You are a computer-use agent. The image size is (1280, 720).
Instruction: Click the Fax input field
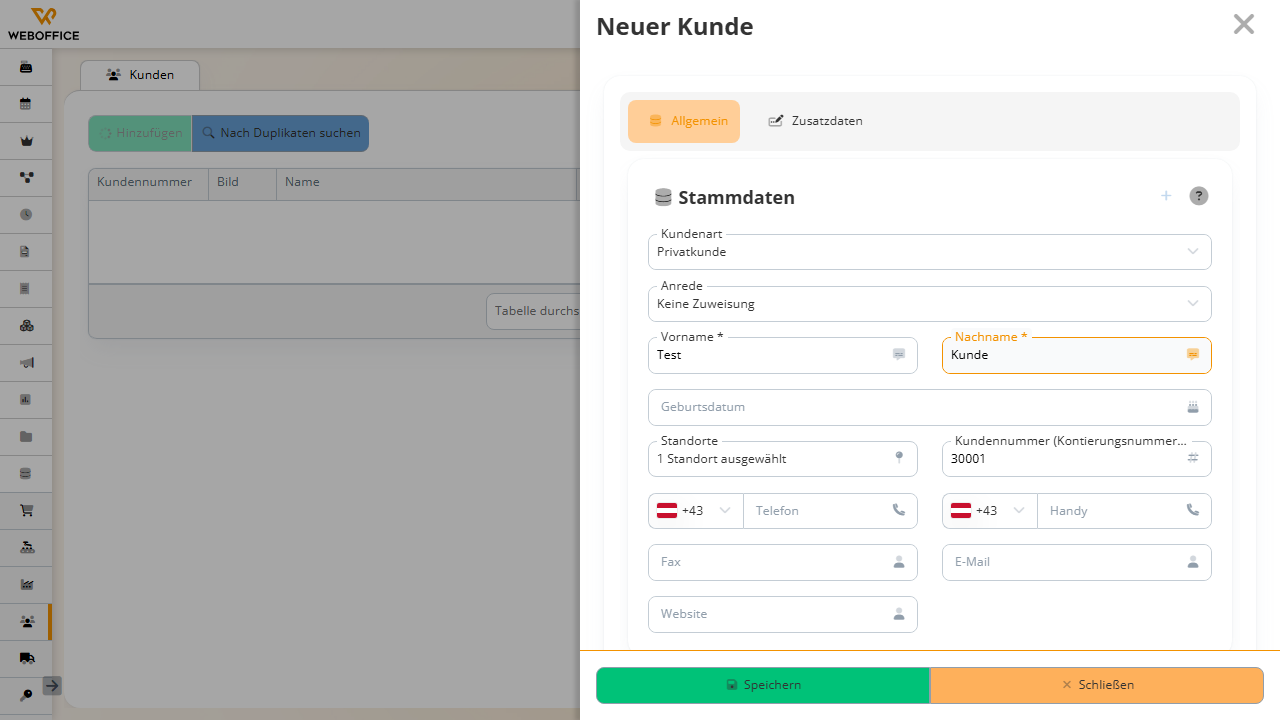point(783,562)
